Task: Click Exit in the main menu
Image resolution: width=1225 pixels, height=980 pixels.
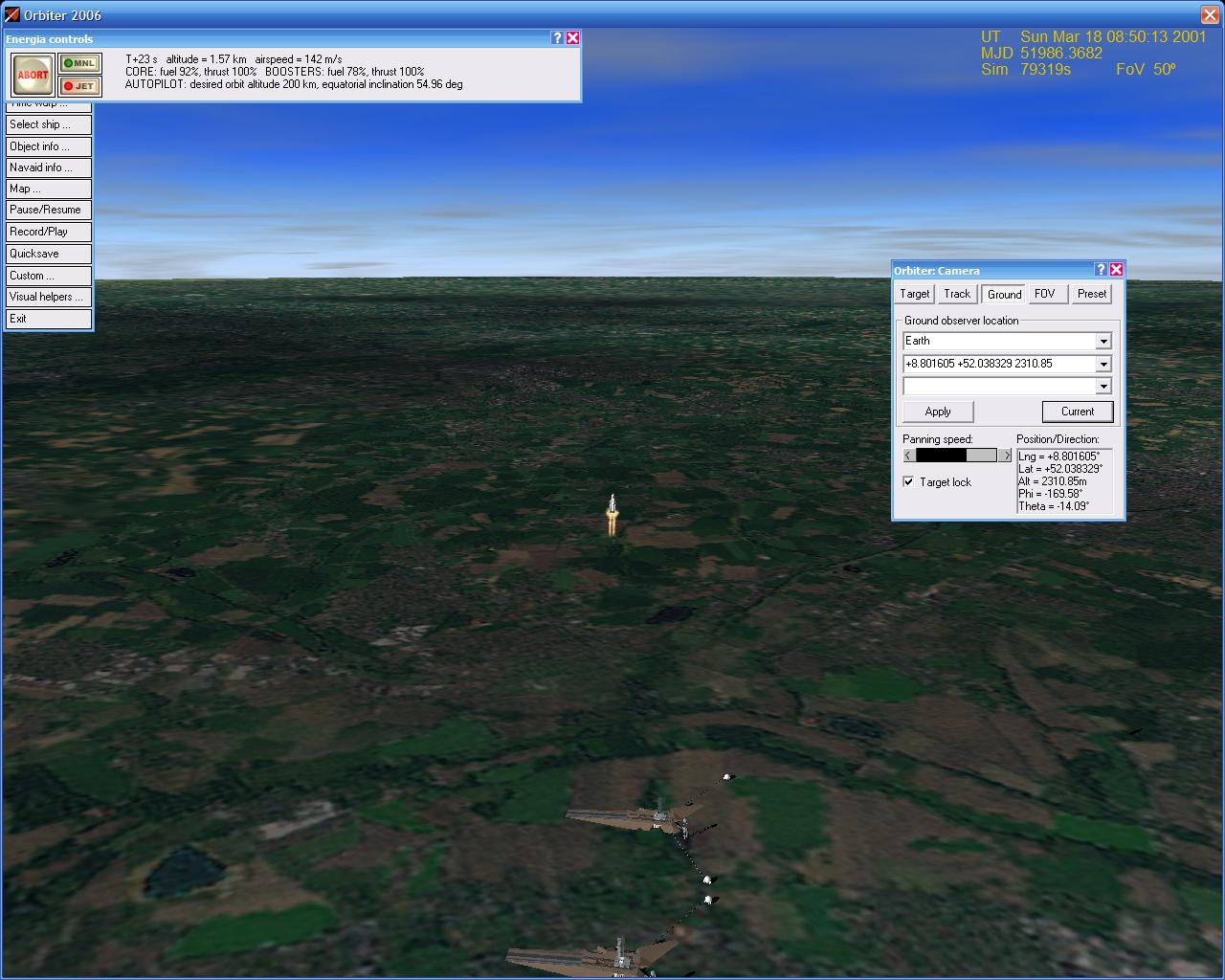Action: coord(49,319)
